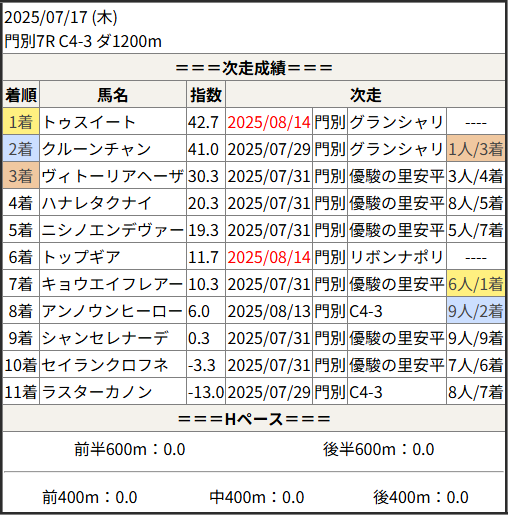Click the 着順 column header
Screen dimensions: 508x515
pos(21,95)
